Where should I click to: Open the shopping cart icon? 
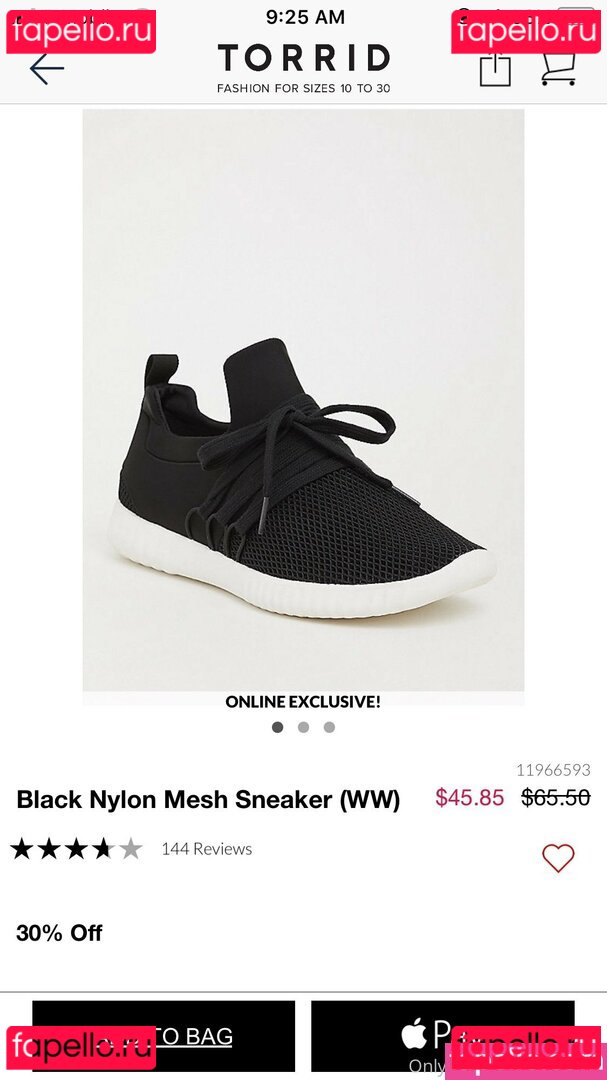[x=558, y=69]
